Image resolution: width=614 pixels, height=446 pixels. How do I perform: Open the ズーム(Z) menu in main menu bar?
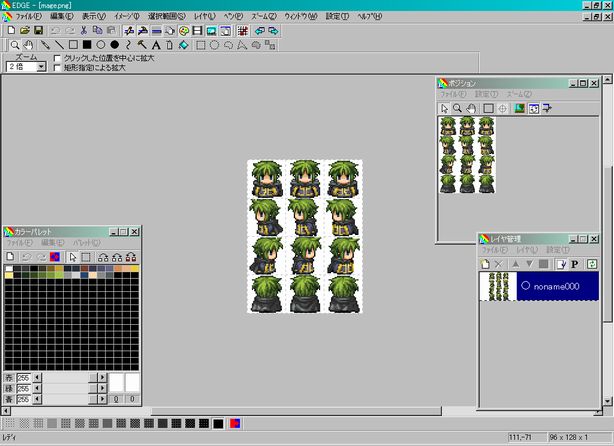point(264,16)
